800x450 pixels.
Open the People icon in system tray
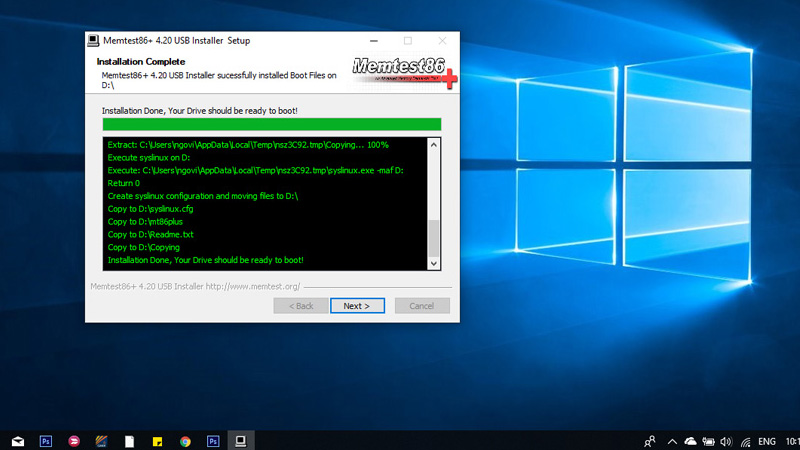(x=649, y=441)
